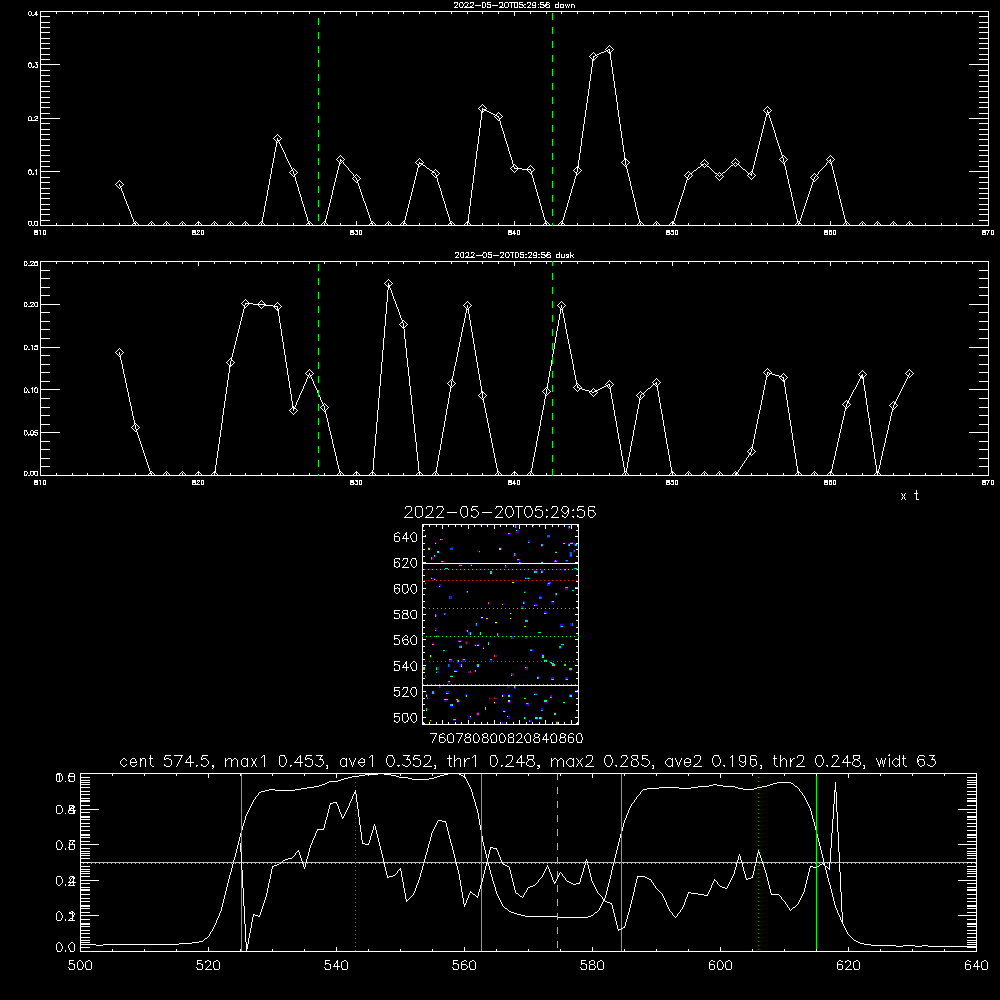Click the dawn plot title text
The width and height of the screenshot is (1000, 1000).
pos(514,5)
